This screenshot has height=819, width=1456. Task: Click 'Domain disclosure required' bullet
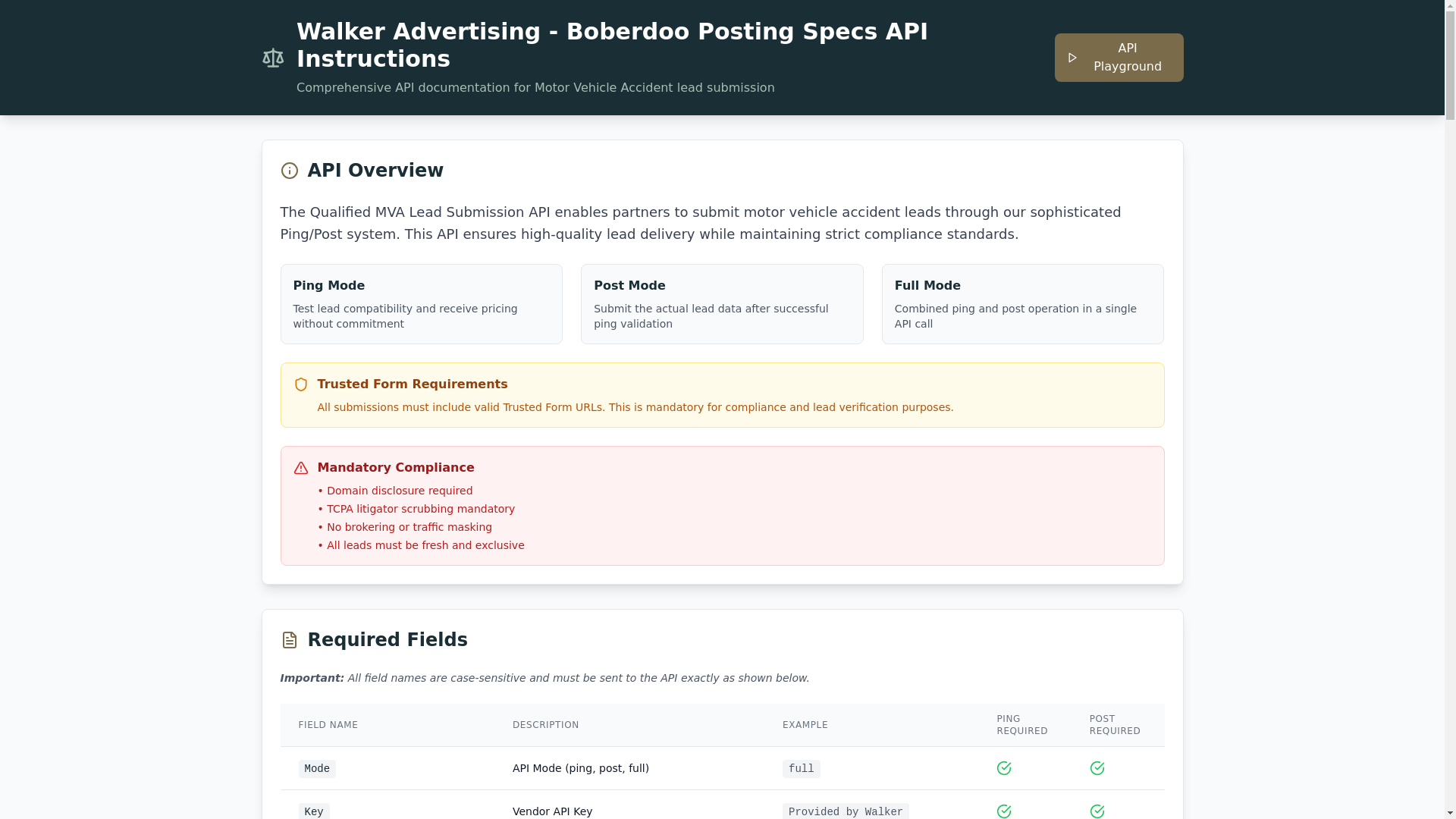[x=395, y=491]
